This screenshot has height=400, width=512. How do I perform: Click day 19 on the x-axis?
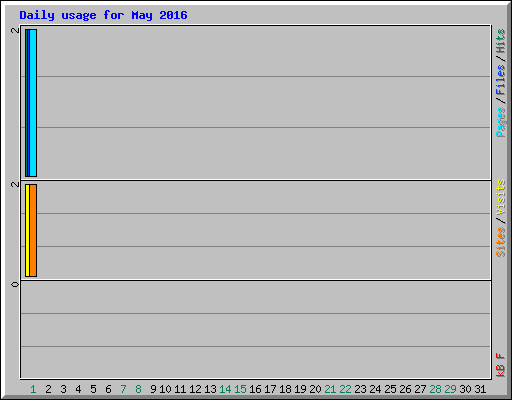point(300,389)
